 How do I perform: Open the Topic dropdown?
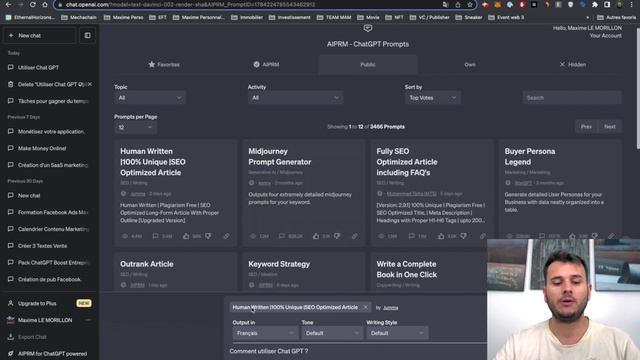[x=150, y=98]
